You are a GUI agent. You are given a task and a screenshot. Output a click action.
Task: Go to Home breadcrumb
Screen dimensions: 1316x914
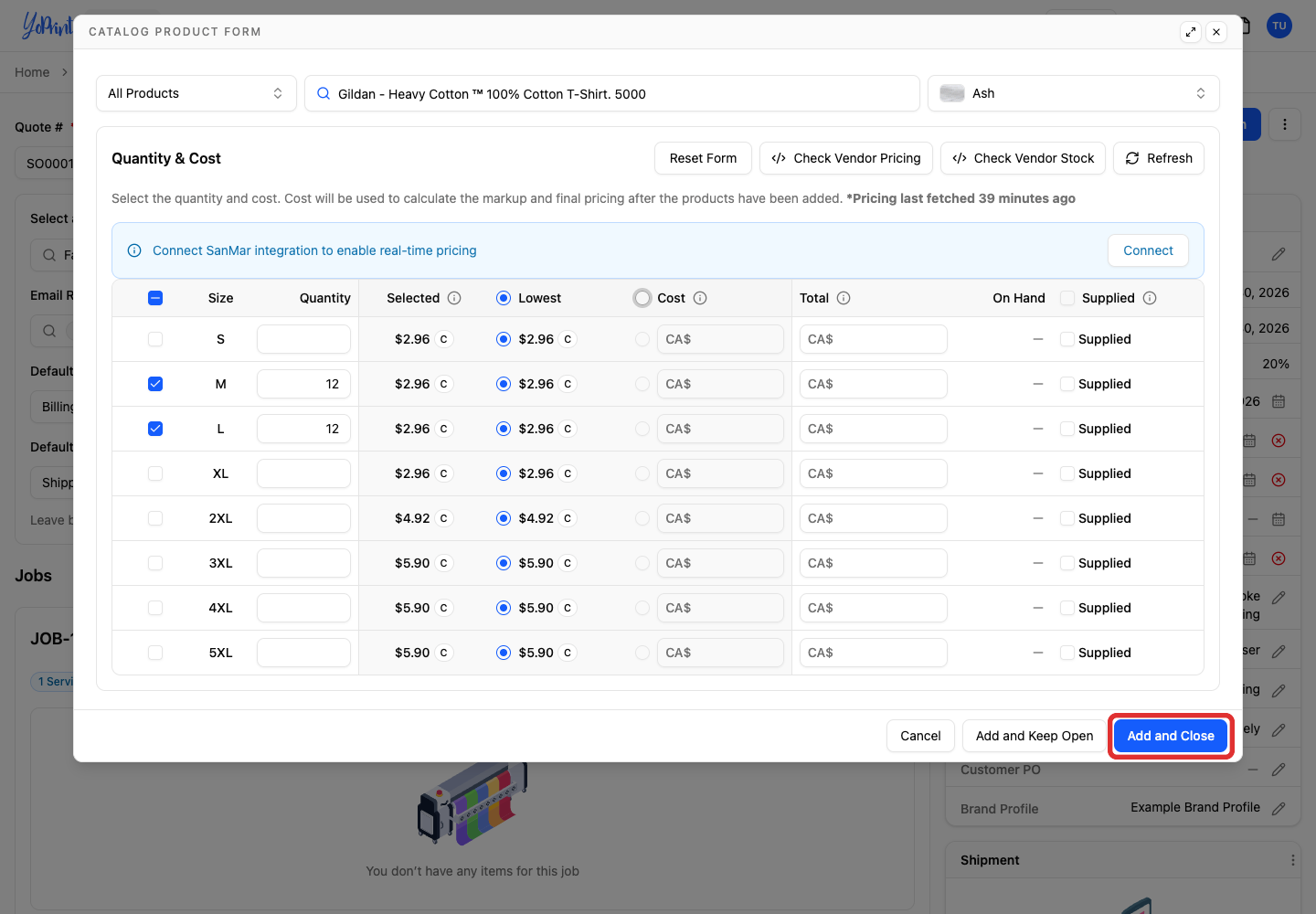pyautogui.click(x=32, y=72)
